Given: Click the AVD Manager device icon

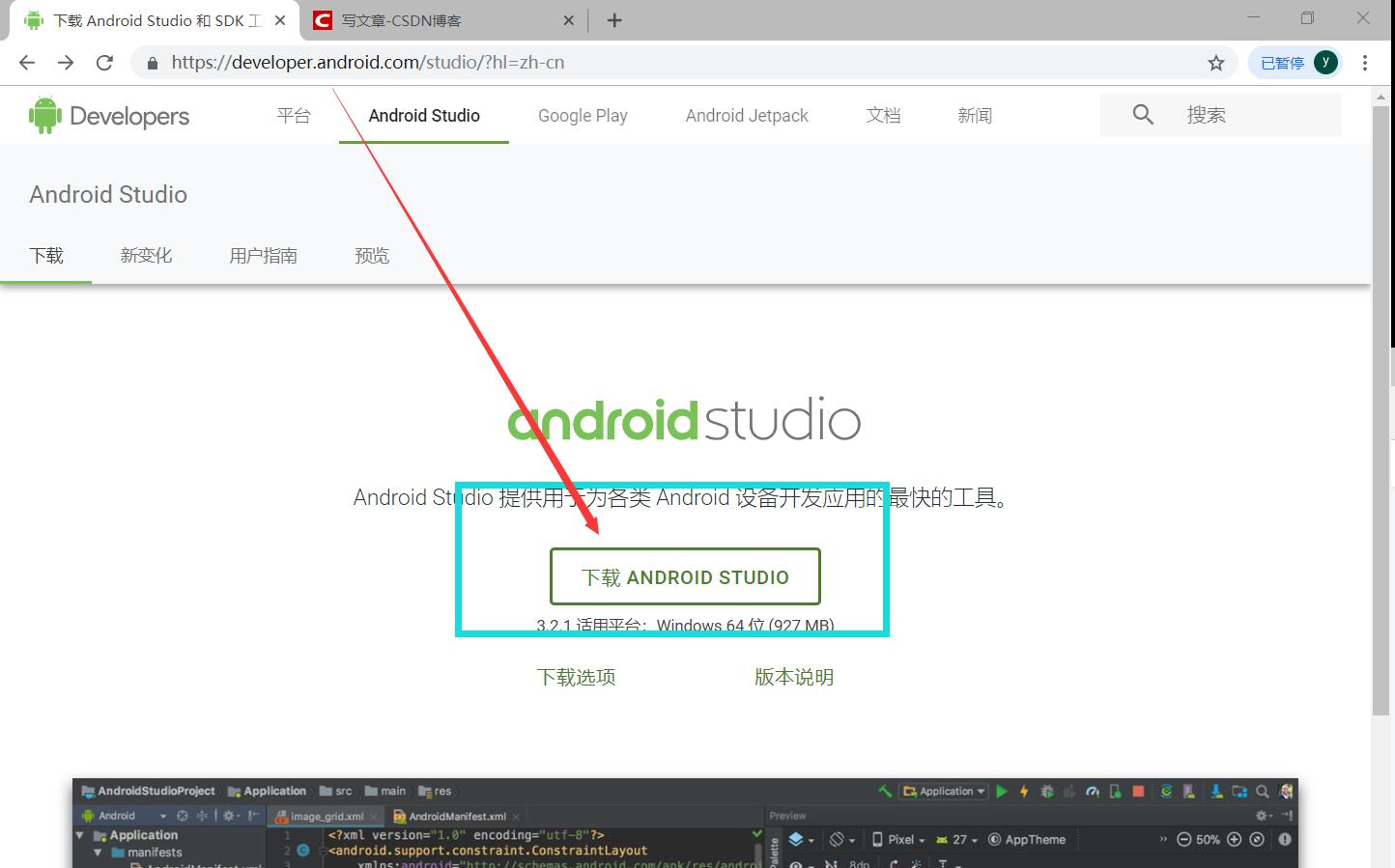Looking at the screenshot, I should (x=1116, y=792).
